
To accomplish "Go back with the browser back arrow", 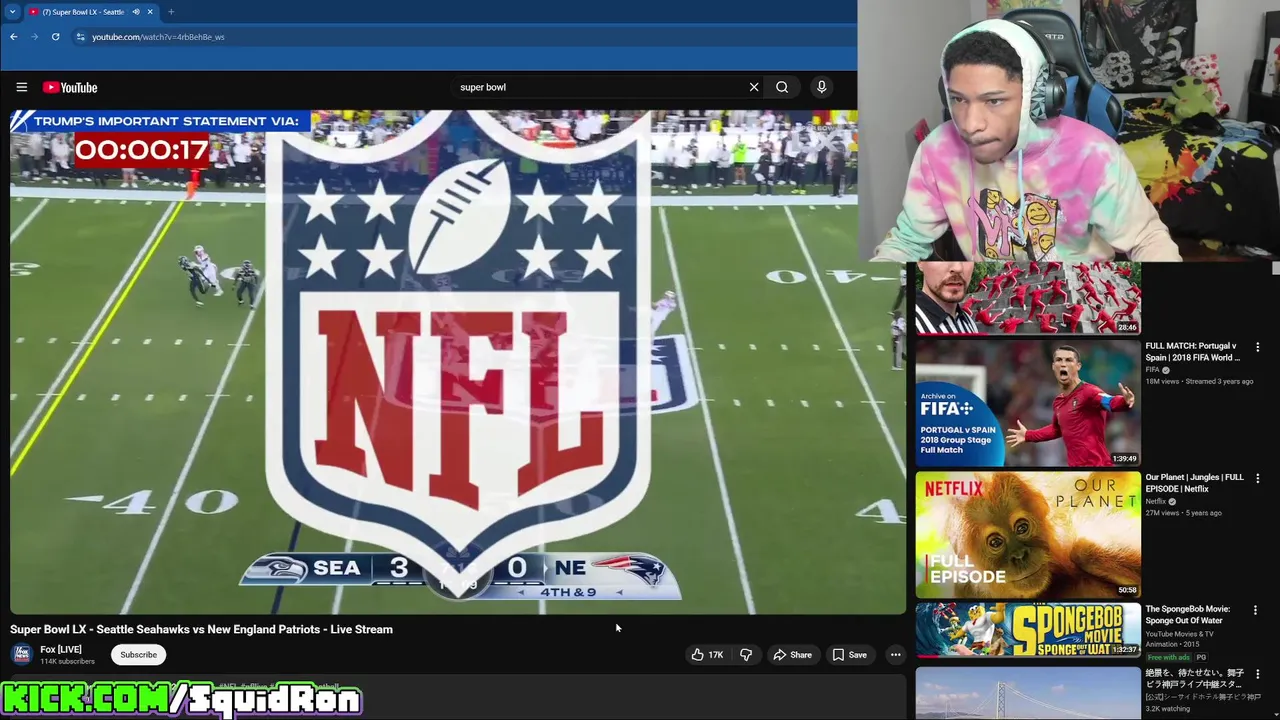I will (x=14, y=37).
